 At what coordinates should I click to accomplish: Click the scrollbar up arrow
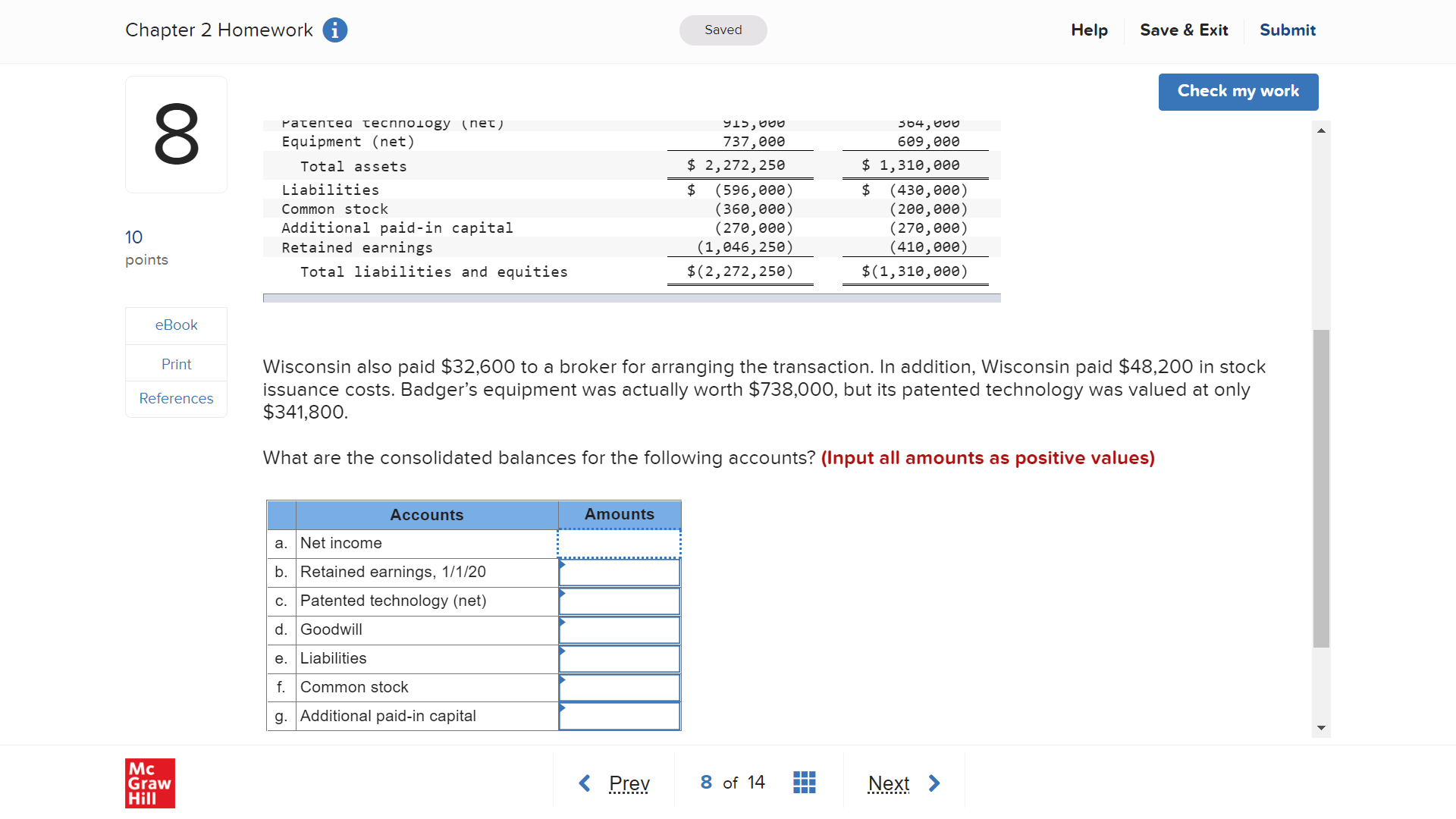(1322, 130)
